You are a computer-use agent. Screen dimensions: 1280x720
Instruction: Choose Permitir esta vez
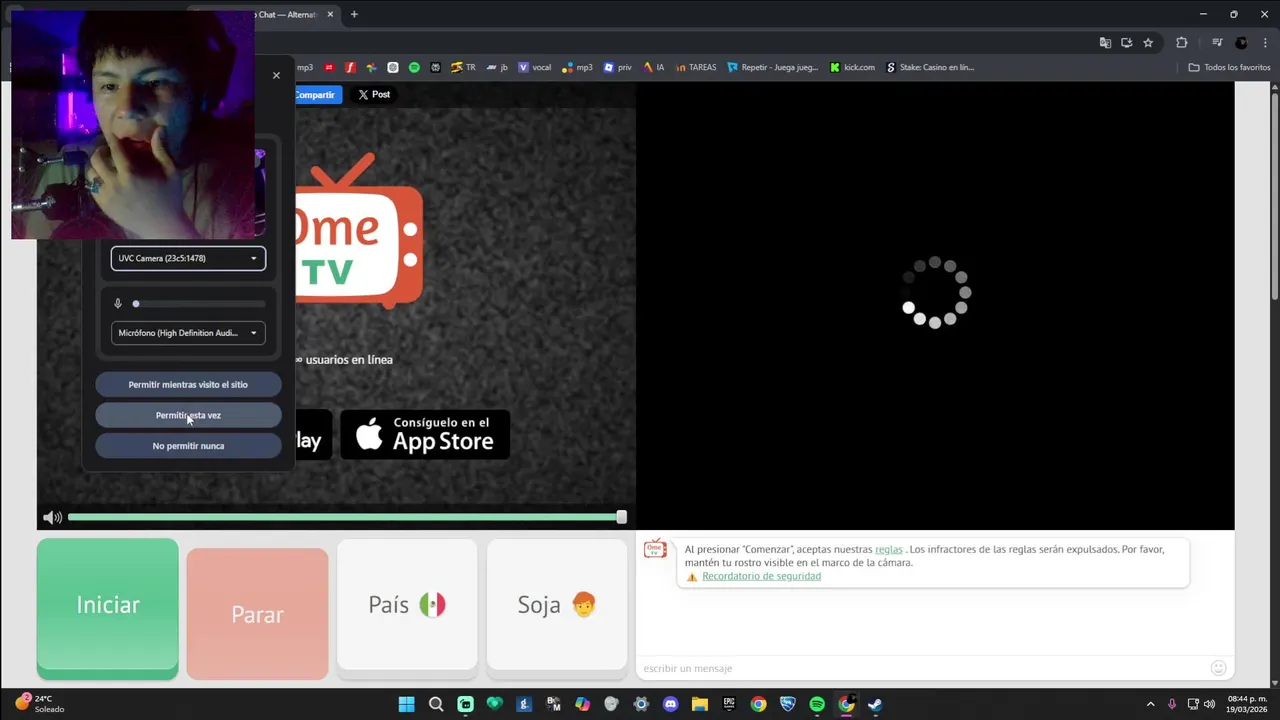pos(188,415)
